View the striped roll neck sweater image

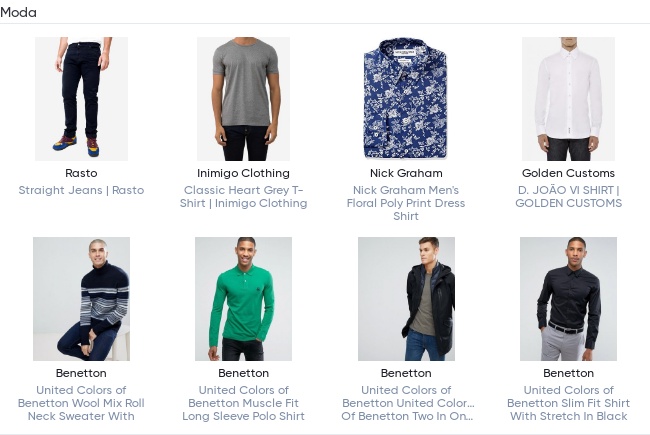click(81, 299)
